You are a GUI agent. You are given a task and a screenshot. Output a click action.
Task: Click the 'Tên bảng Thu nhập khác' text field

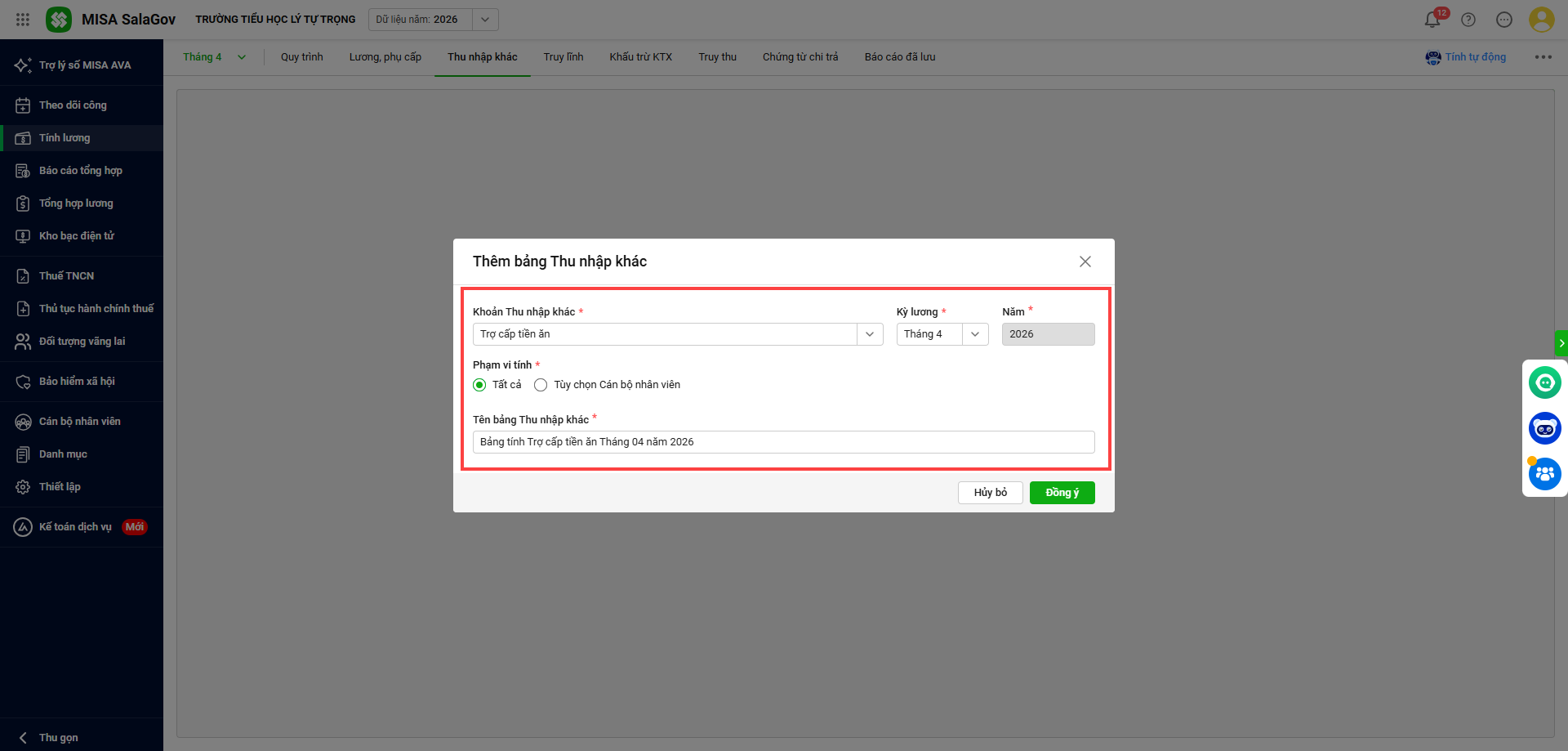783,442
